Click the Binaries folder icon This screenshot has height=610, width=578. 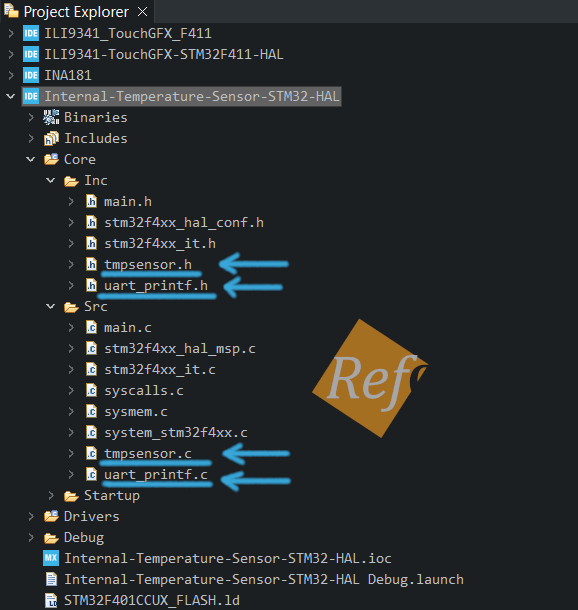point(51,117)
